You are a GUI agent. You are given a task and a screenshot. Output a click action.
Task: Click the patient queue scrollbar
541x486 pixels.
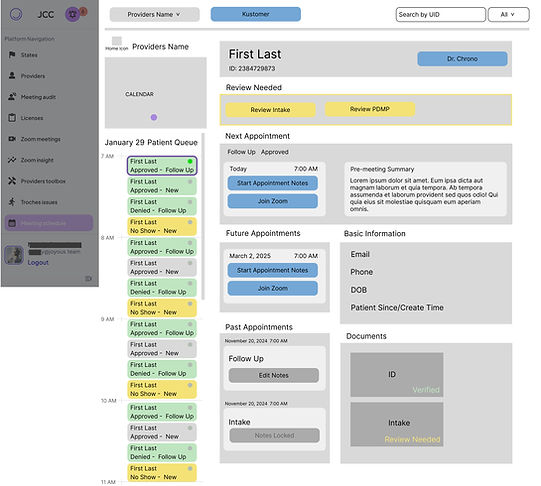(x=203, y=216)
